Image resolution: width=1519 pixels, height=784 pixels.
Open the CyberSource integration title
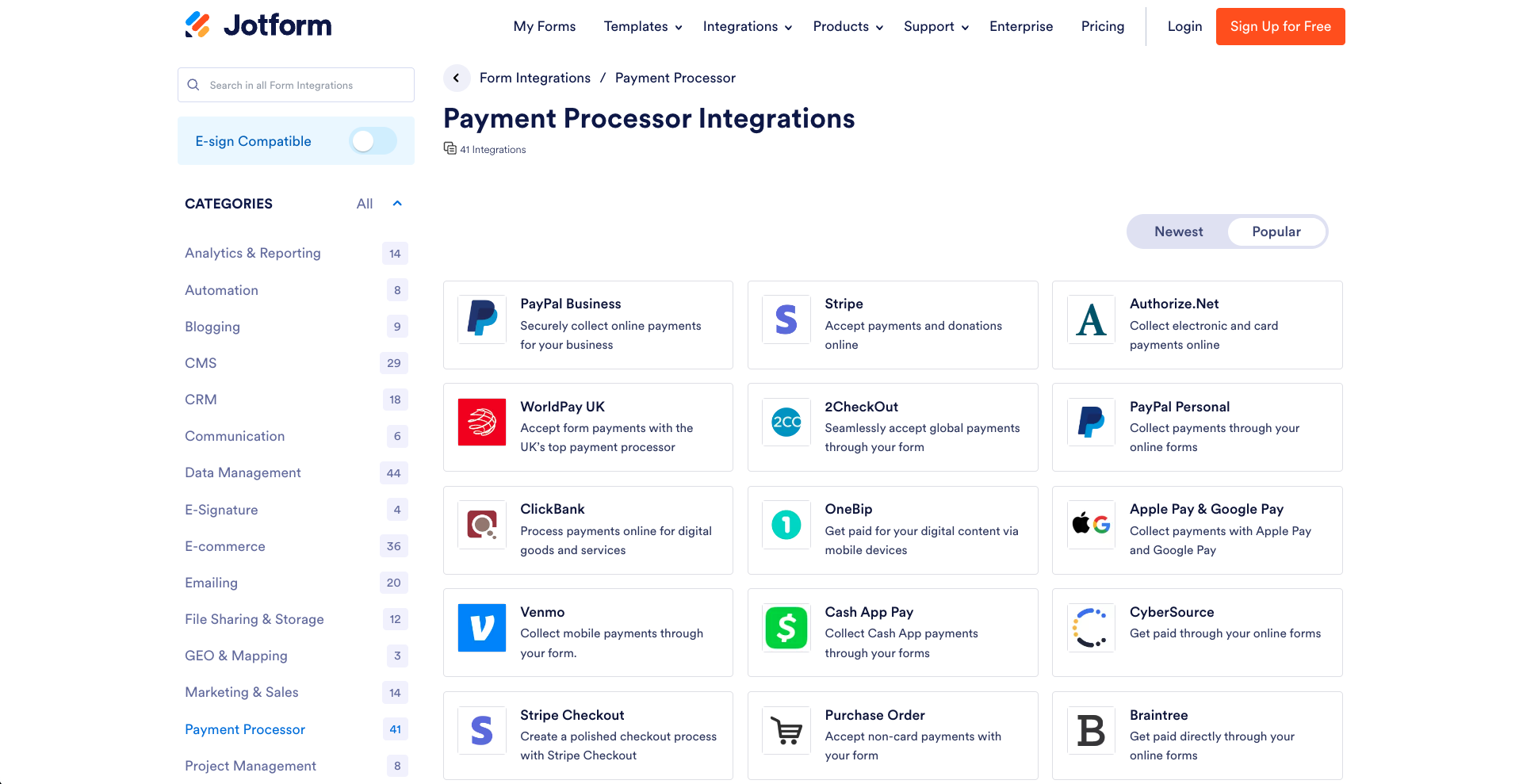click(x=1172, y=612)
